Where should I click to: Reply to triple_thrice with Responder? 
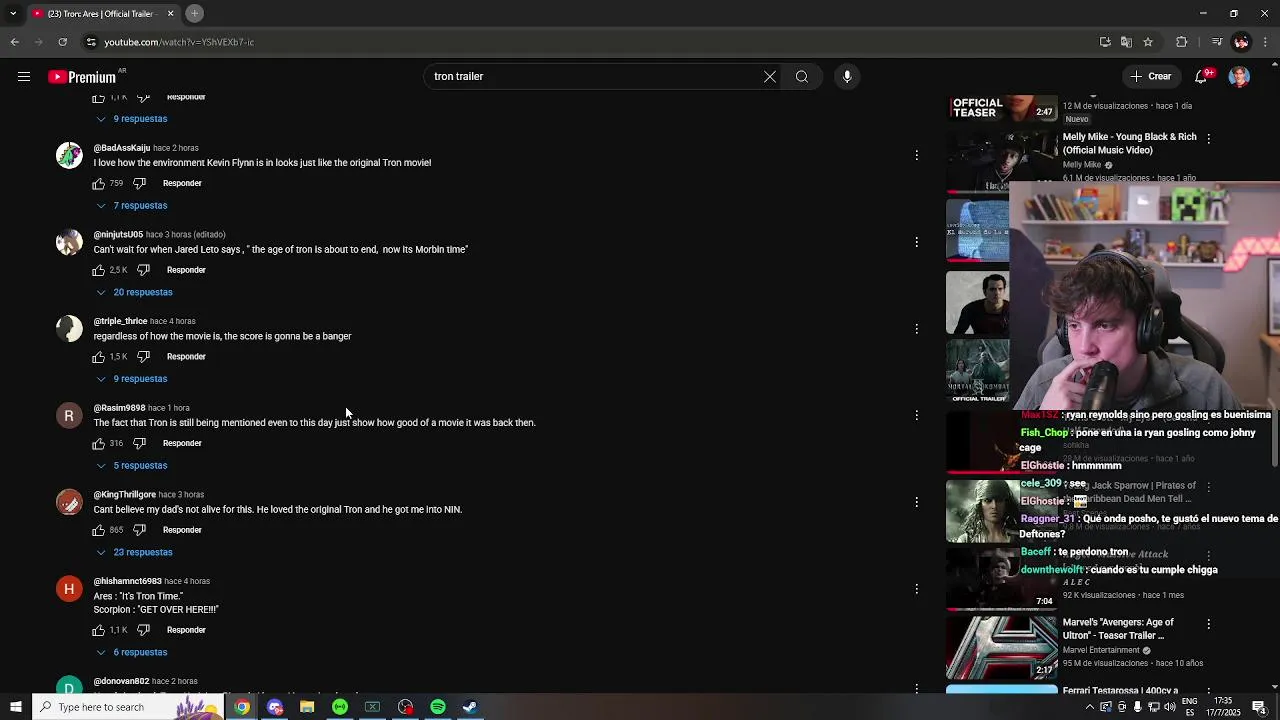[186, 357]
